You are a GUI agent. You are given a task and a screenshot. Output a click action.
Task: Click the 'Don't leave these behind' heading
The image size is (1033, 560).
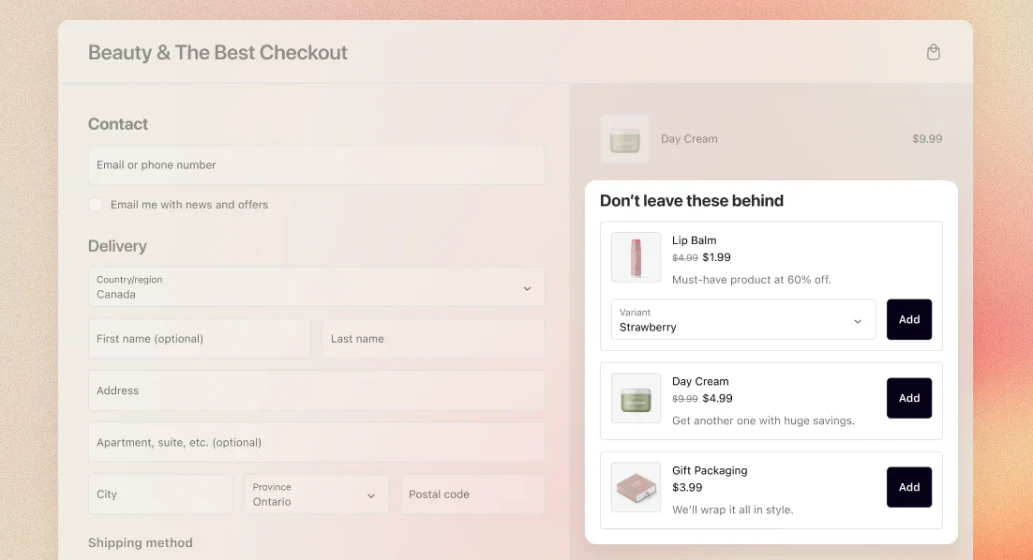click(692, 201)
